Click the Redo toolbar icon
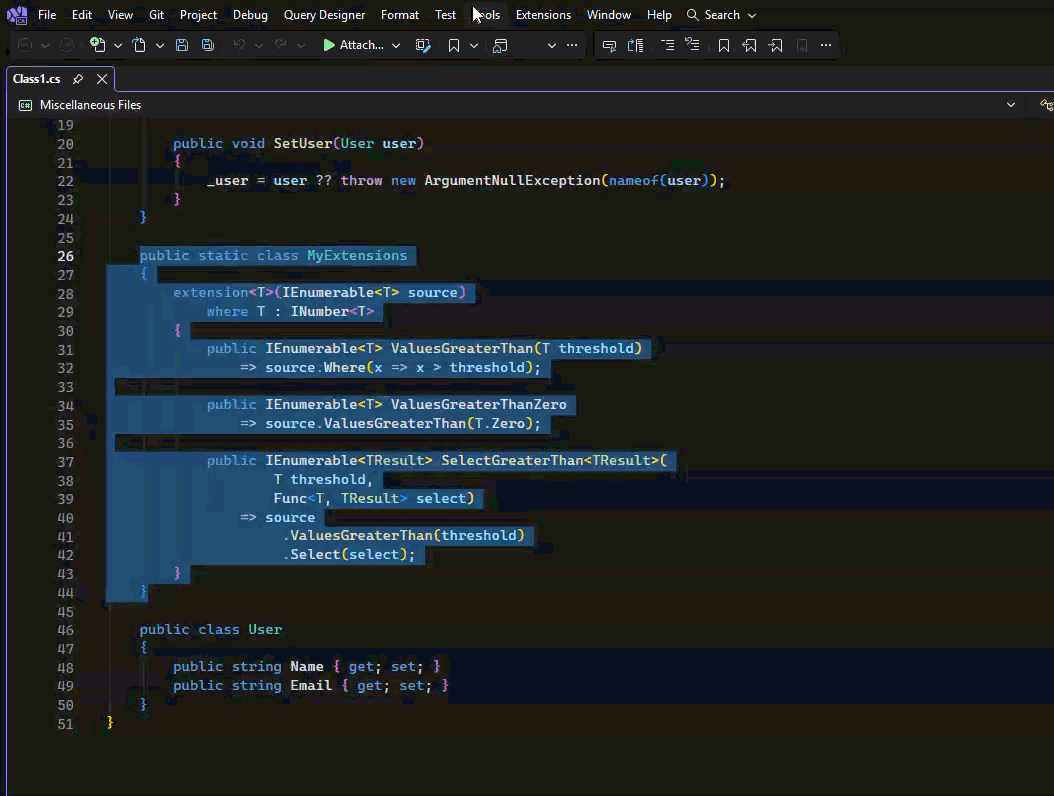This screenshot has height=796, width=1054. pos(281,45)
